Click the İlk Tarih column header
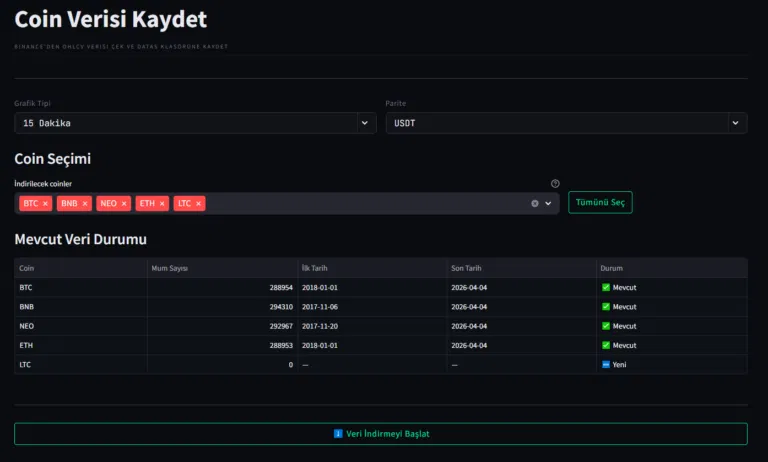Image resolution: width=768 pixels, height=462 pixels. coord(315,268)
